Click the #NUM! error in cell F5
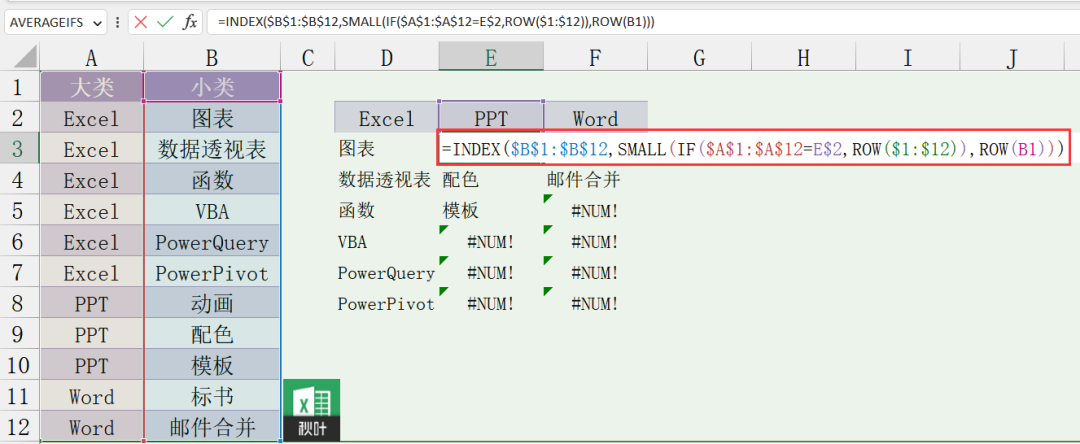1080x444 pixels. [596, 211]
